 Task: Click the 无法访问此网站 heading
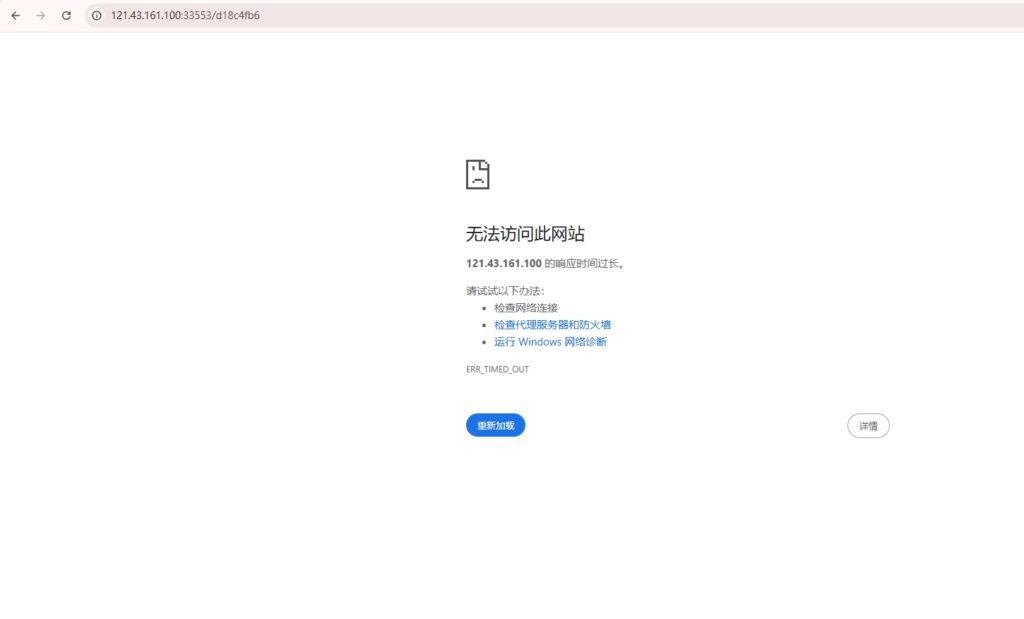525,234
